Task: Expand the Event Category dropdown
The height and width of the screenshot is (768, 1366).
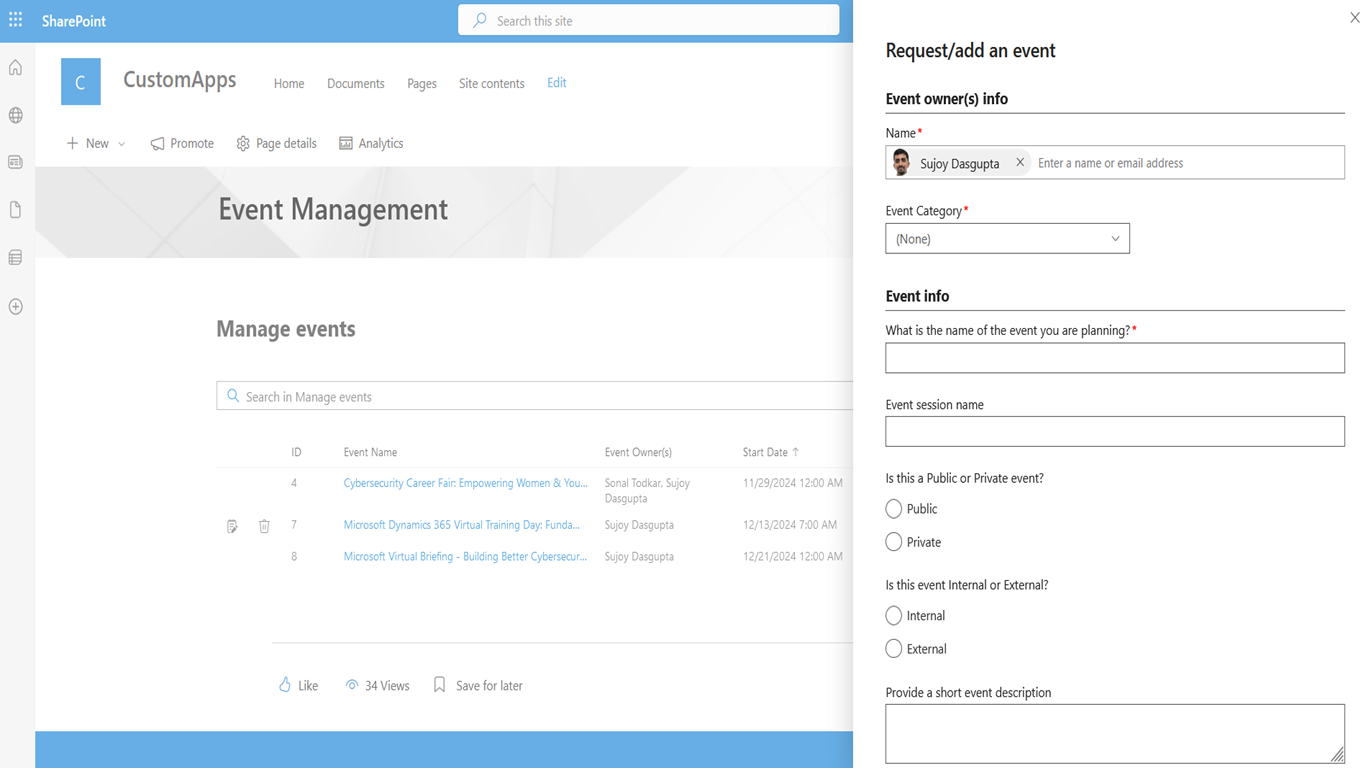Action: tap(1007, 239)
